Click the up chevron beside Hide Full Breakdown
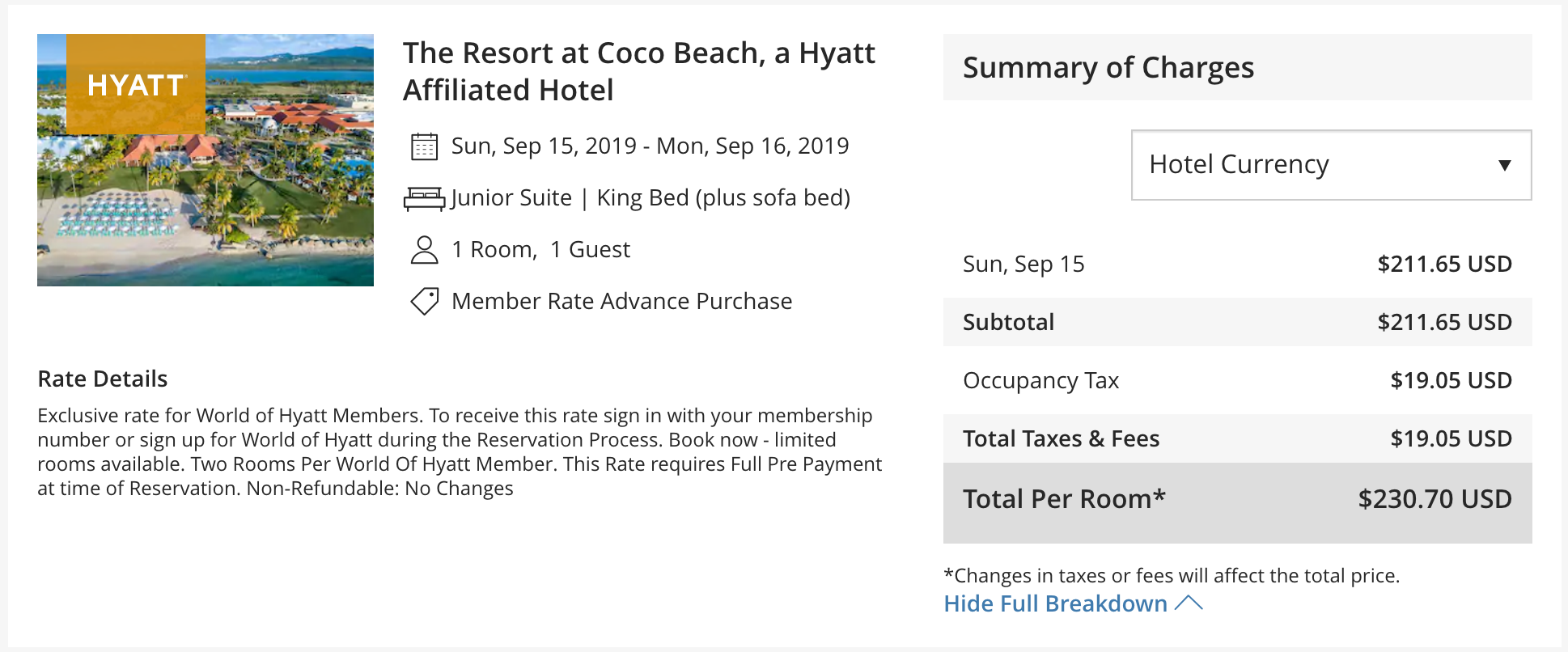 [1189, 603]
